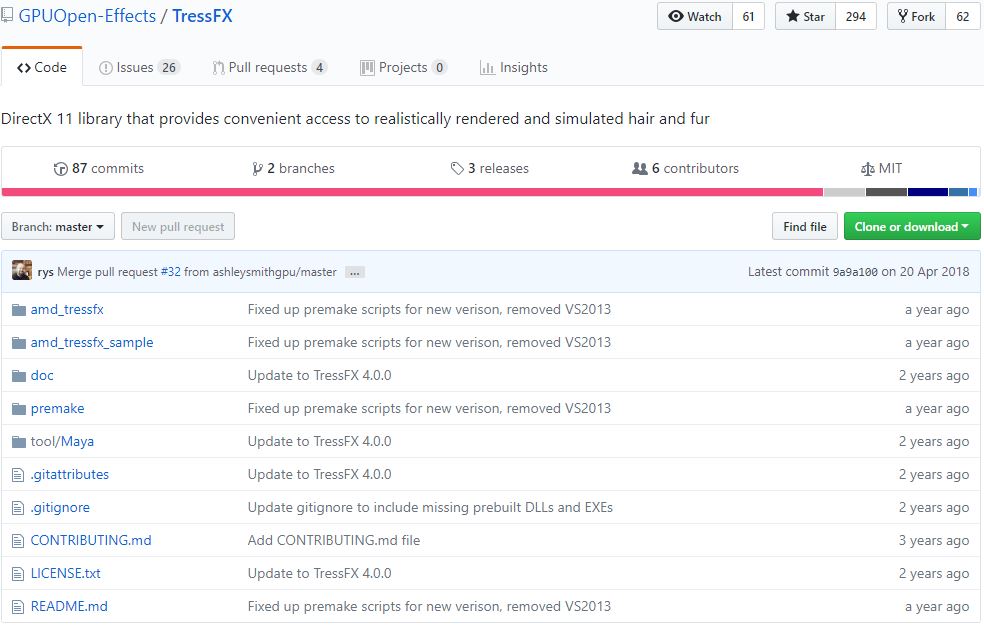This screenshot has height=625, width=984.
Task: Click the pink language bar segment
Action: (412, 192)
